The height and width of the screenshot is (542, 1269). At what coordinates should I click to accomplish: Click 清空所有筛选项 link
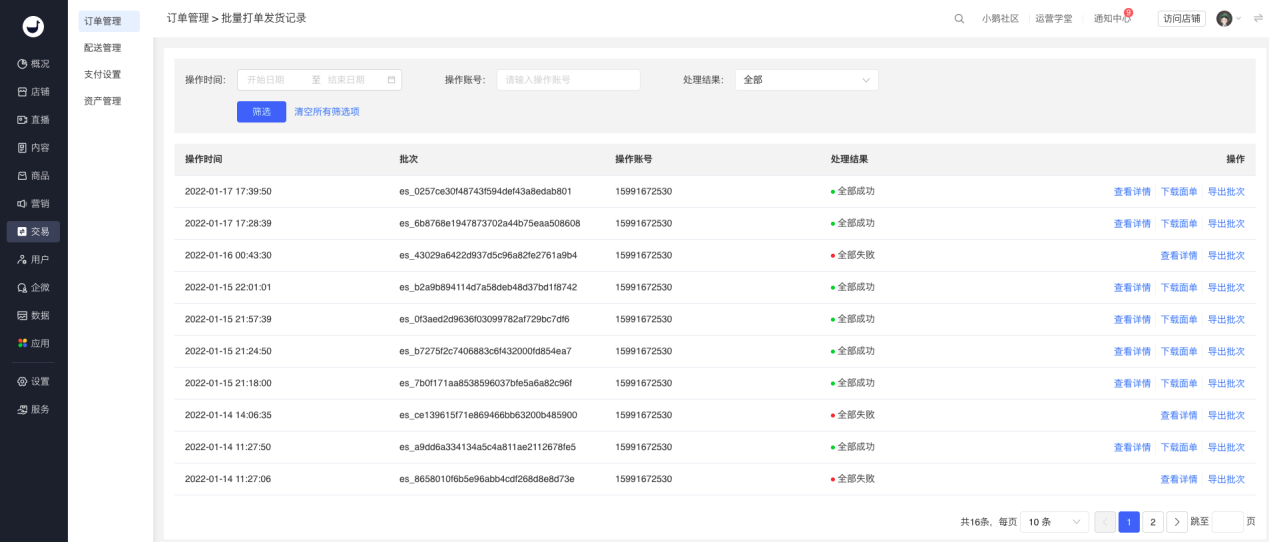(327, 112)
